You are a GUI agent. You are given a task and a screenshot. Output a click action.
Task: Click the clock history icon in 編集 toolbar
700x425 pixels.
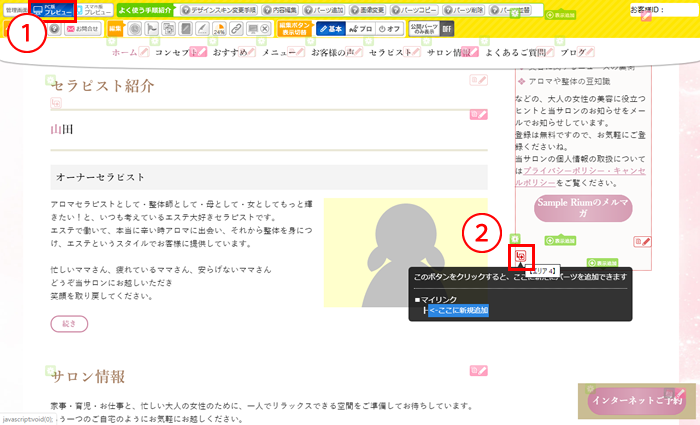(134, 29)
